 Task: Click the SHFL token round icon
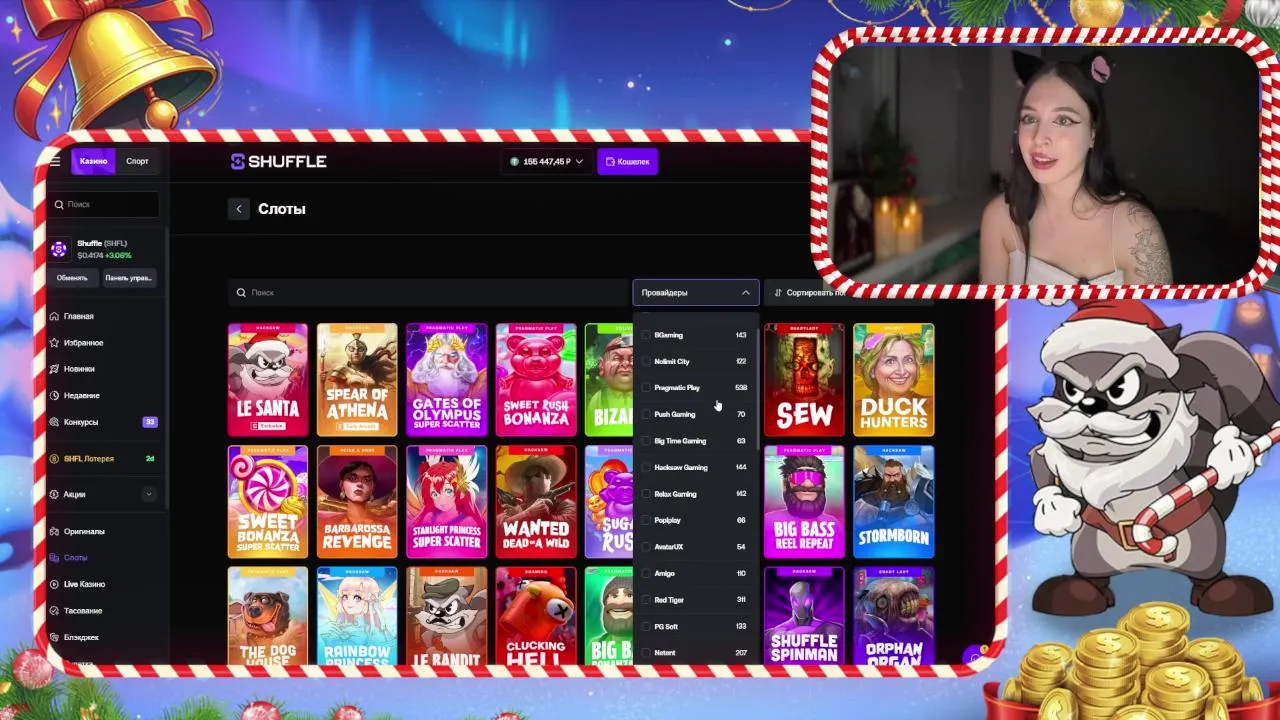tap(59, 249)
